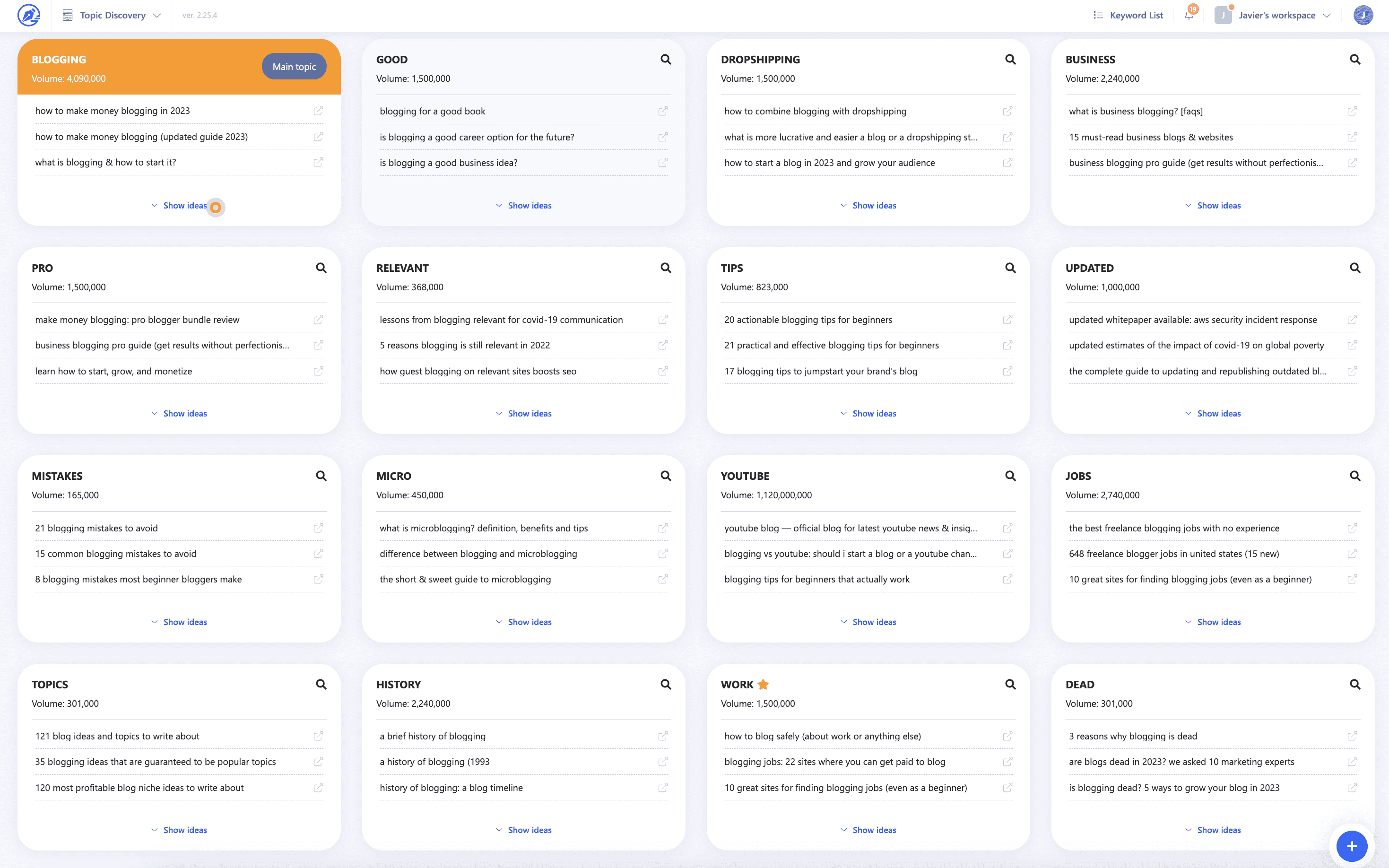Search the GOOD topic magnifier icon
The image size is (1389, 868).
click(666, 59)
